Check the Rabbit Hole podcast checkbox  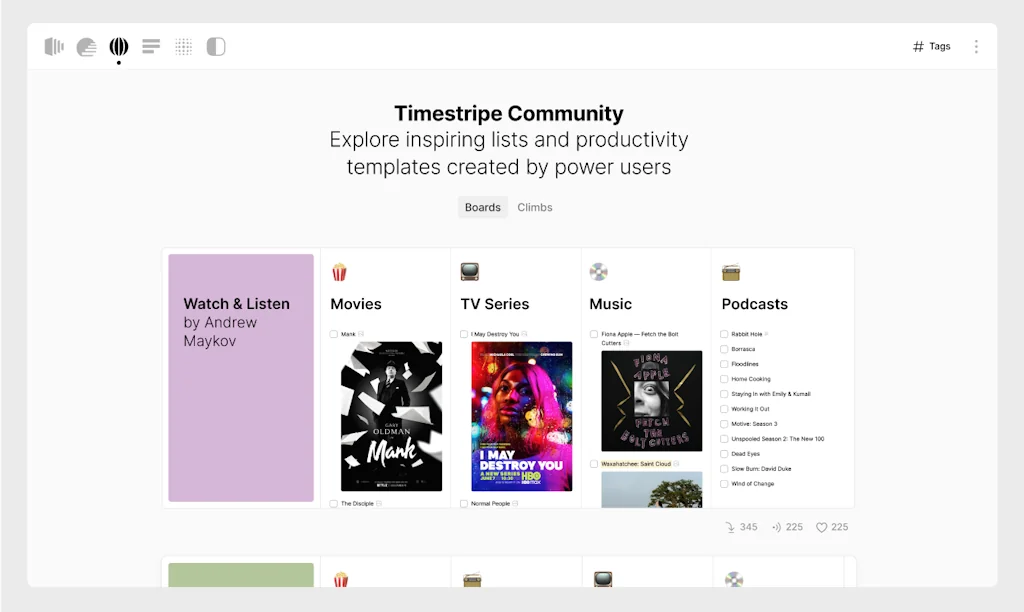723,334
